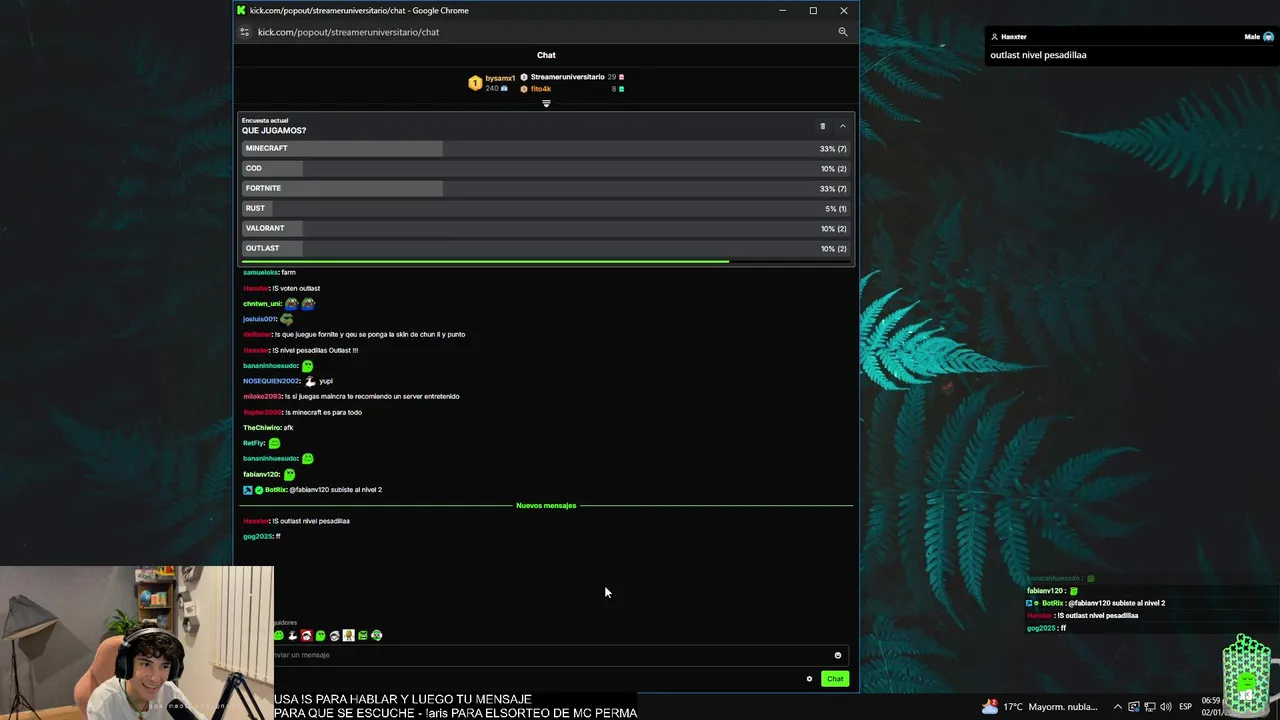Vote for the RUST poll option
The height and width of the screenshot is (720, 1280).
point(546,208)
